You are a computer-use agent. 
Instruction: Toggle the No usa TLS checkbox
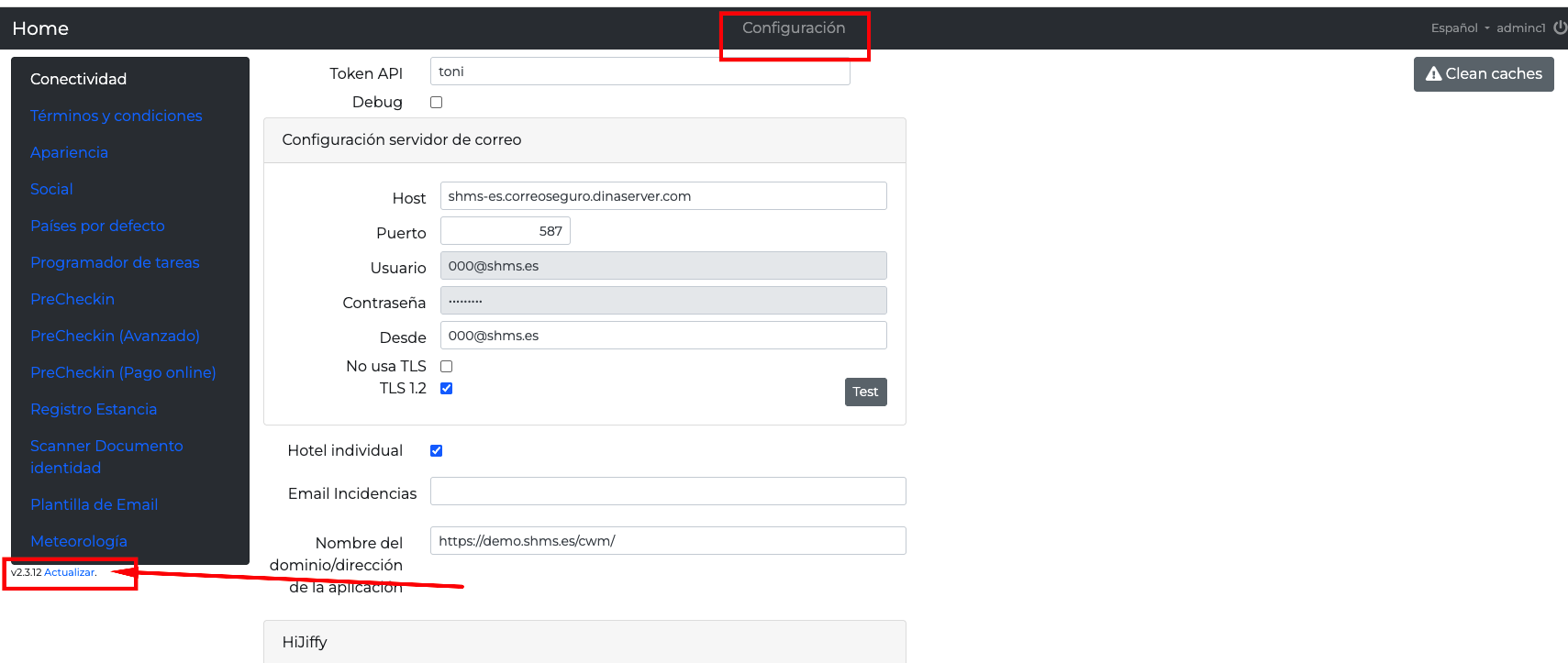(x=447, y=367)
